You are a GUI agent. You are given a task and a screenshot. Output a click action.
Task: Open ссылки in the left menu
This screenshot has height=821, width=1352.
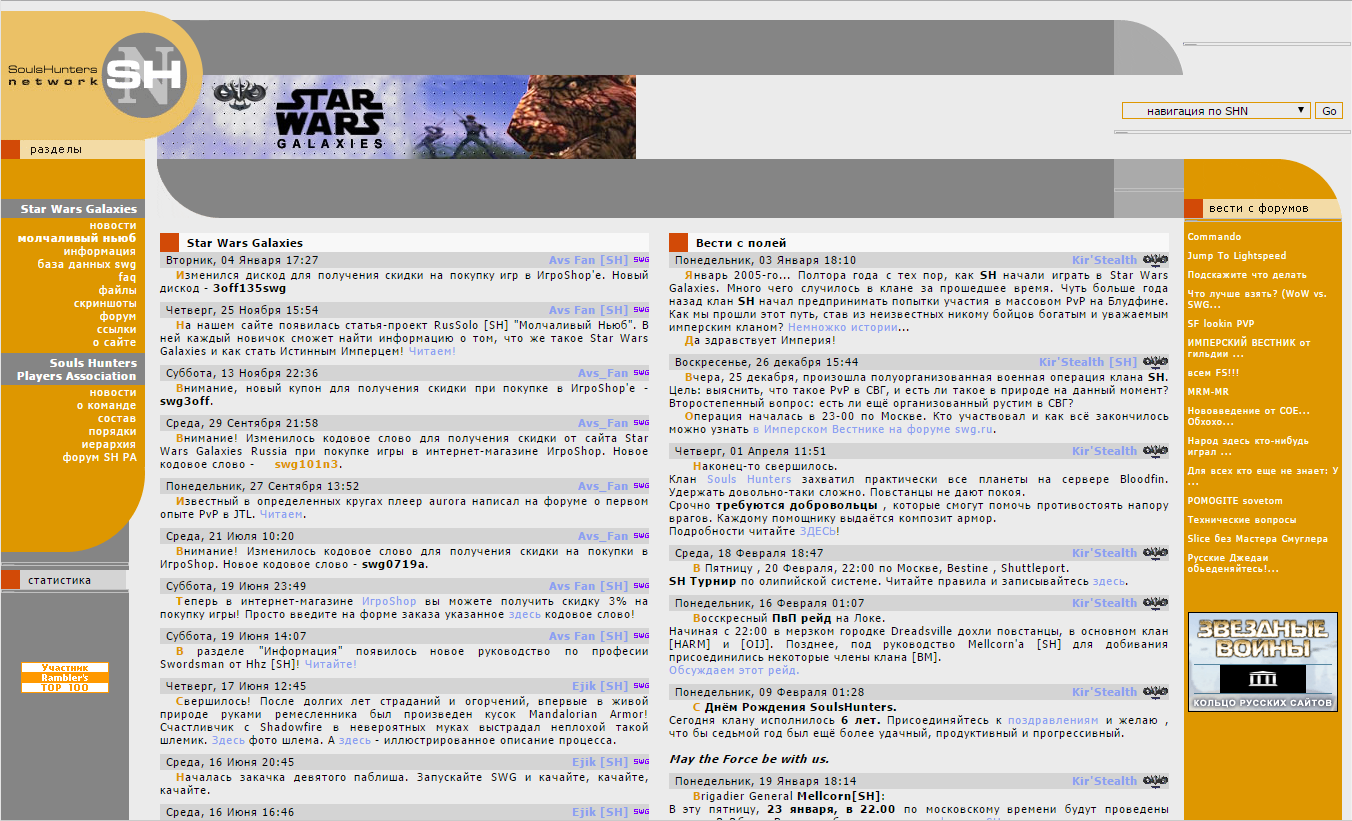point(116,329)
